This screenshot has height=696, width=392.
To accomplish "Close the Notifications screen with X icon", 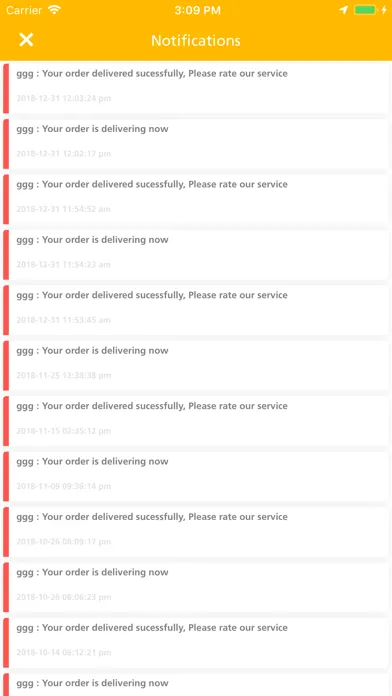I will click(26, 40).
